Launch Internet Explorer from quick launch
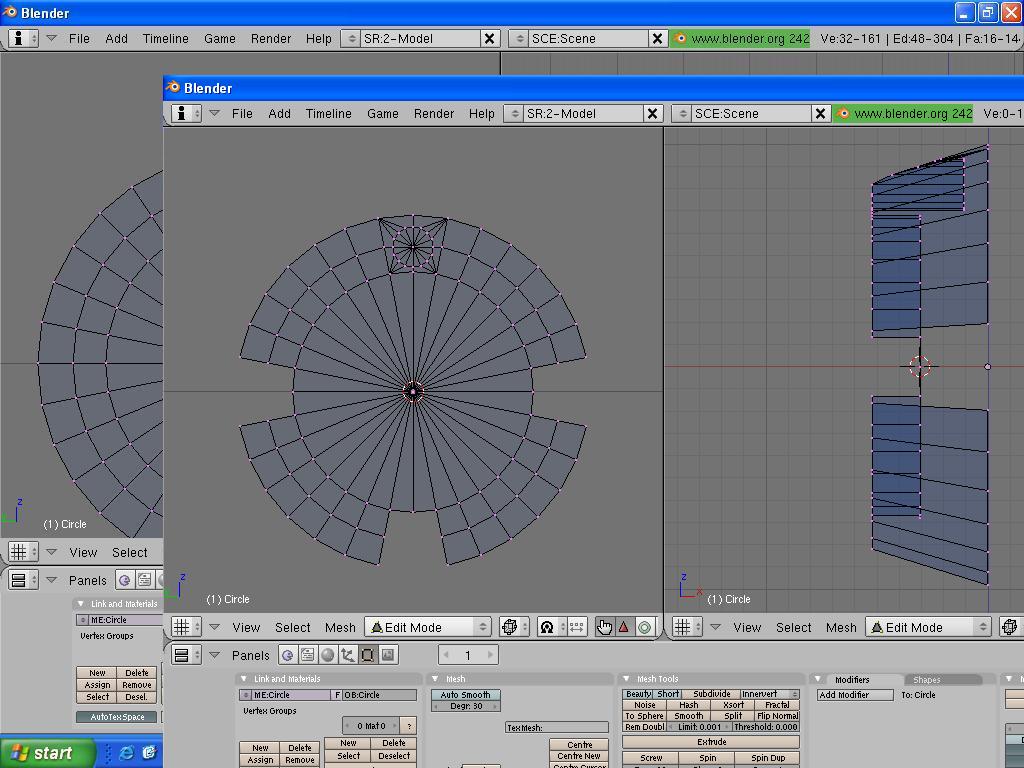 (126, 753)
